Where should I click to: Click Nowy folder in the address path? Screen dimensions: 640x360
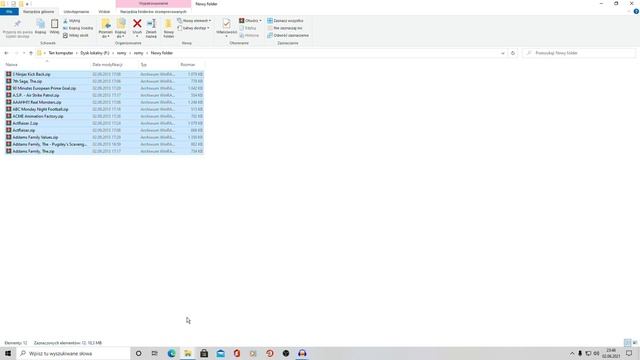point(162,53)
